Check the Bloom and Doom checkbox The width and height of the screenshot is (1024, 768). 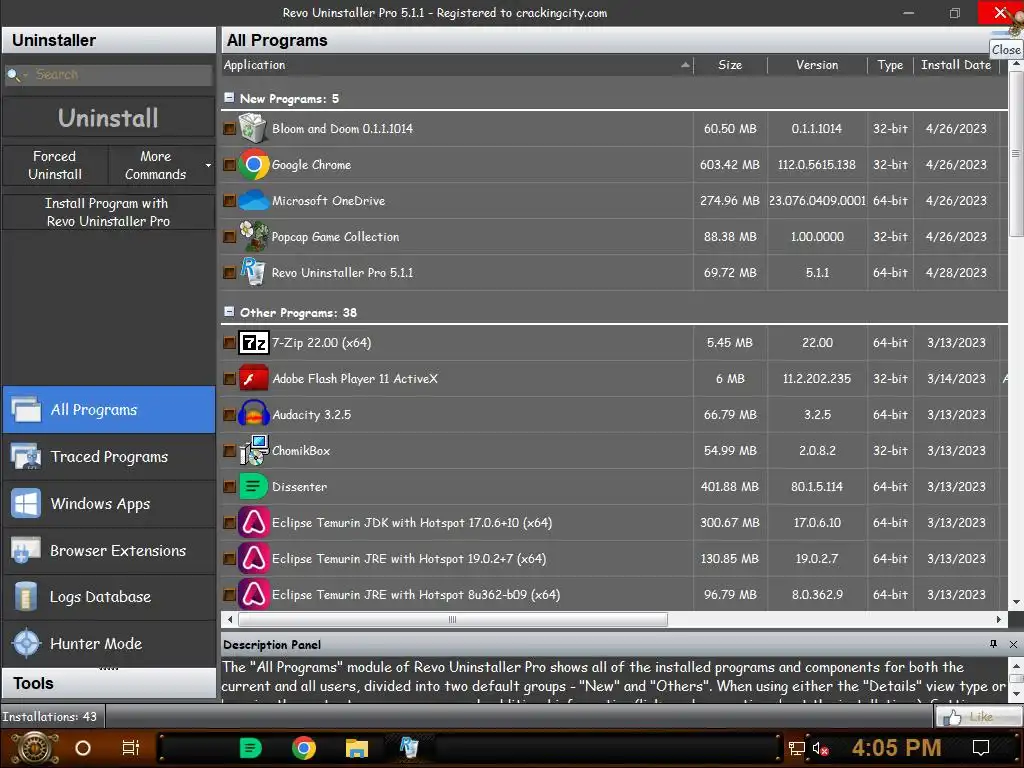[229, 129]
